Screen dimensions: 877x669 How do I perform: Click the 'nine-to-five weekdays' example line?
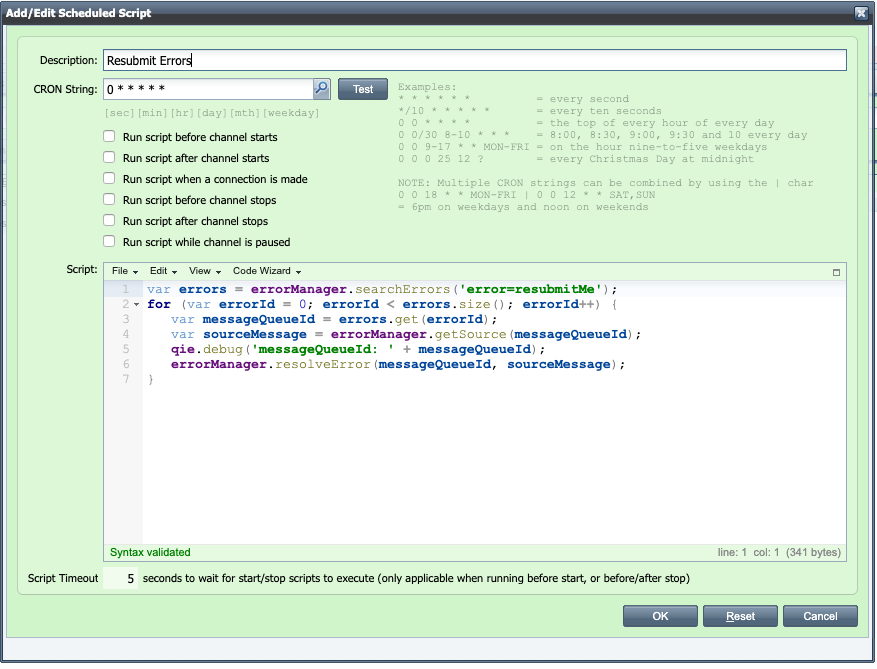[x=583, y=147]
